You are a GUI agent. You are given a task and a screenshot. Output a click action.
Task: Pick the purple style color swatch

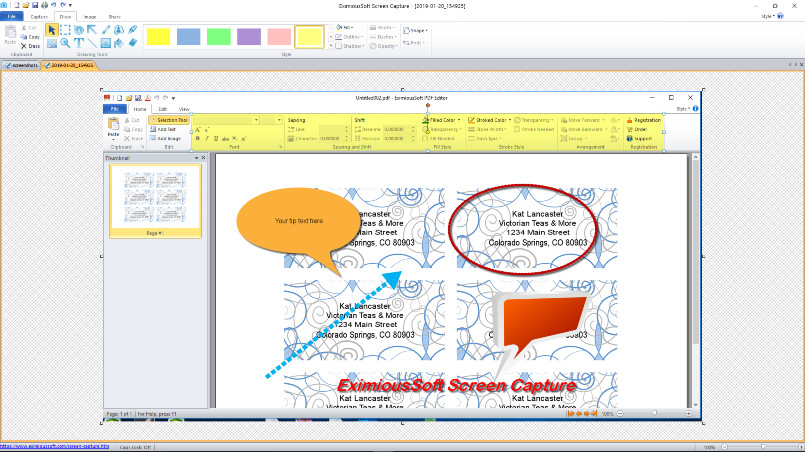pyautogui.click(x=249, y=37)
